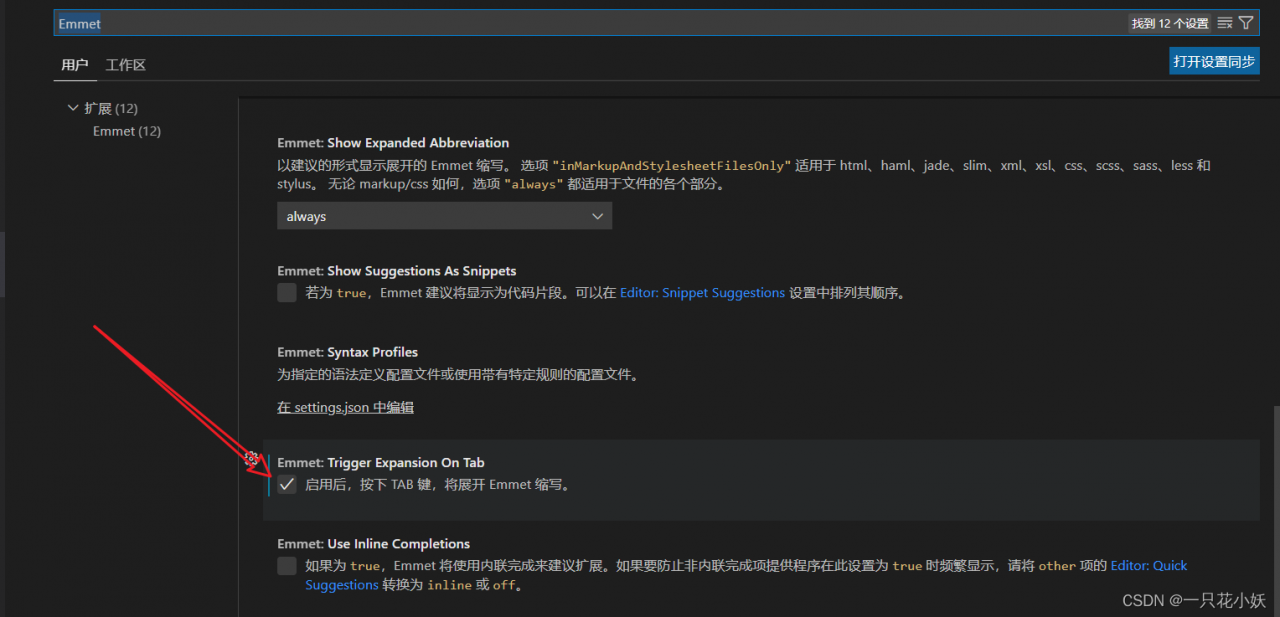Uncheck Trigger Expansion On Tab checkbox
The width and height of the screenshot is (1280, 617).
pyautogui.click(x=287, y=485)
